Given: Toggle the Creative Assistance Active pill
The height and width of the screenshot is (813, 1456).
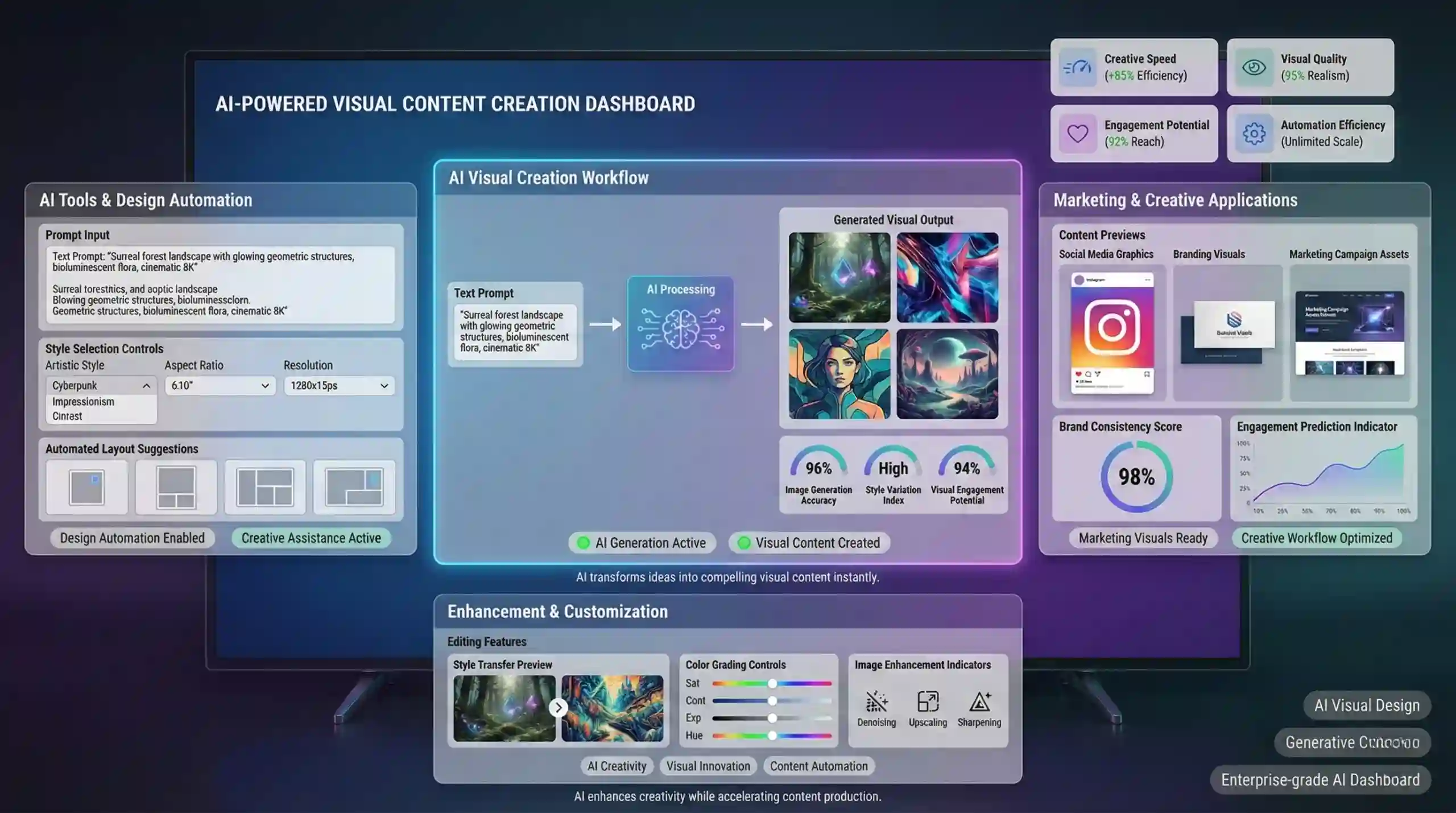Looking at the screenshot, I should click(x=311, y=538).
